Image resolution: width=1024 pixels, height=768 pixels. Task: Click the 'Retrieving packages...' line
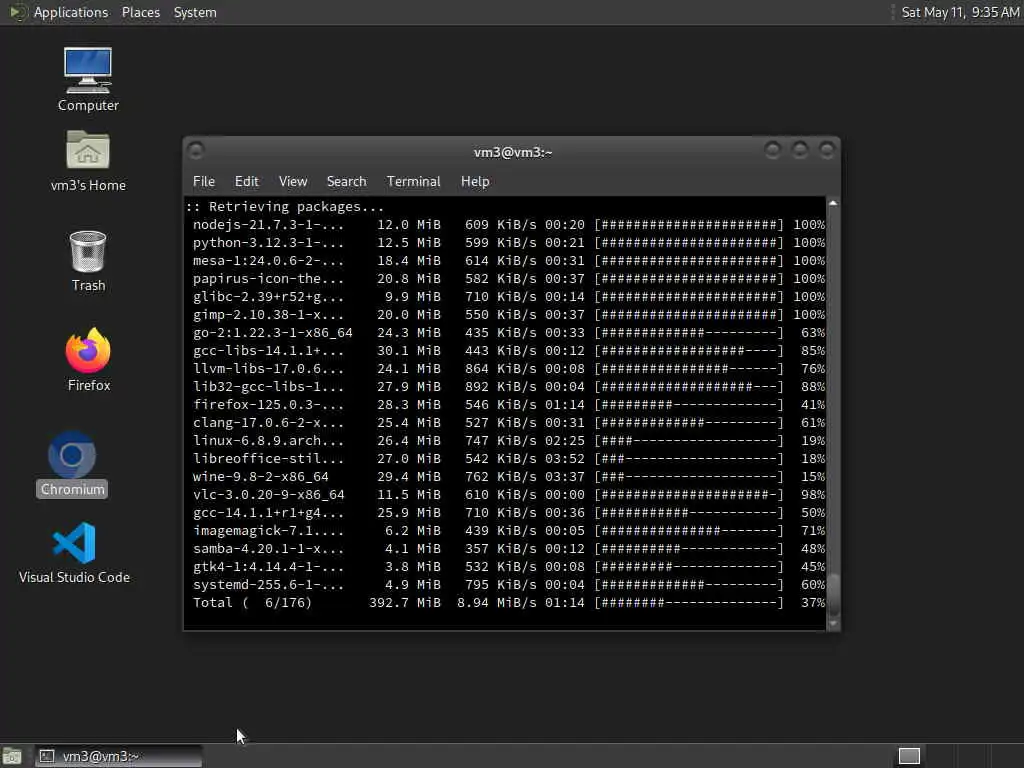pyautogui.click(x=285, y=207)
